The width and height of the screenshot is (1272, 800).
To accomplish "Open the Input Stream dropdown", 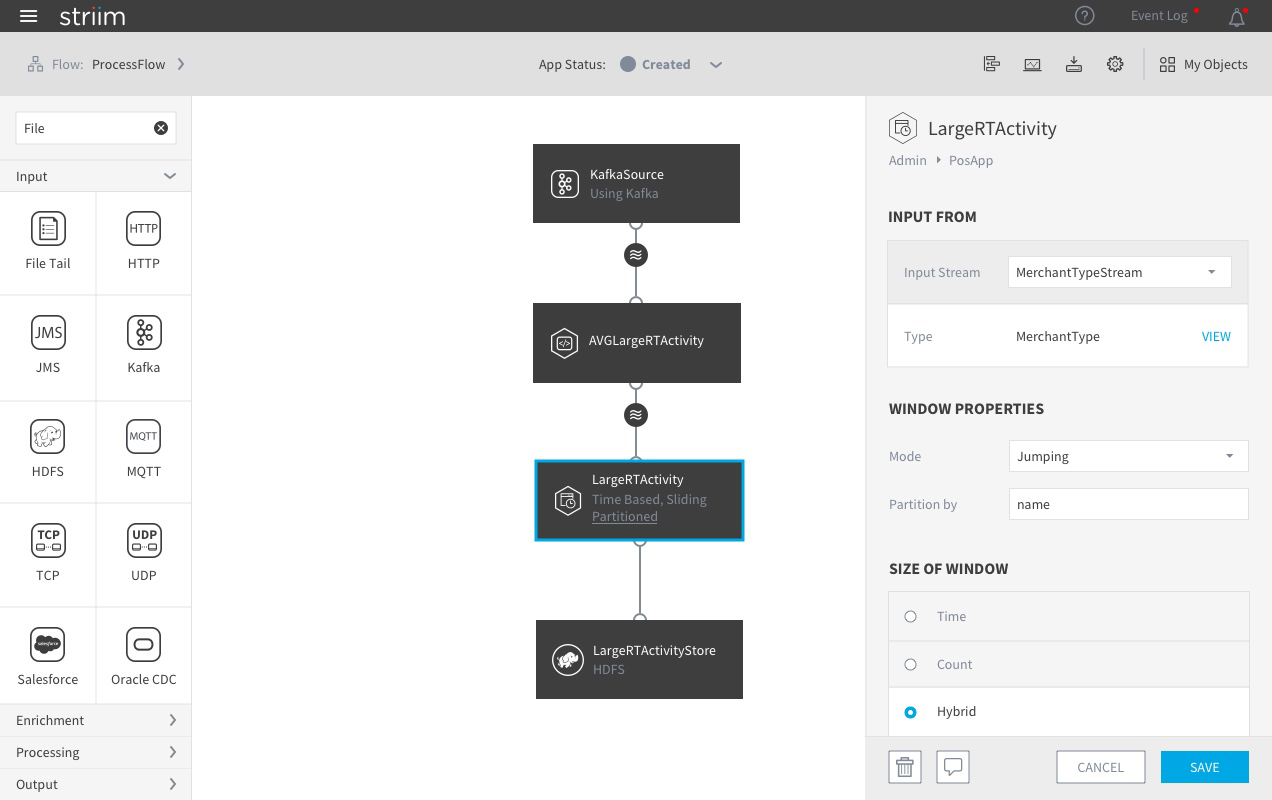I will (1119, 272).
